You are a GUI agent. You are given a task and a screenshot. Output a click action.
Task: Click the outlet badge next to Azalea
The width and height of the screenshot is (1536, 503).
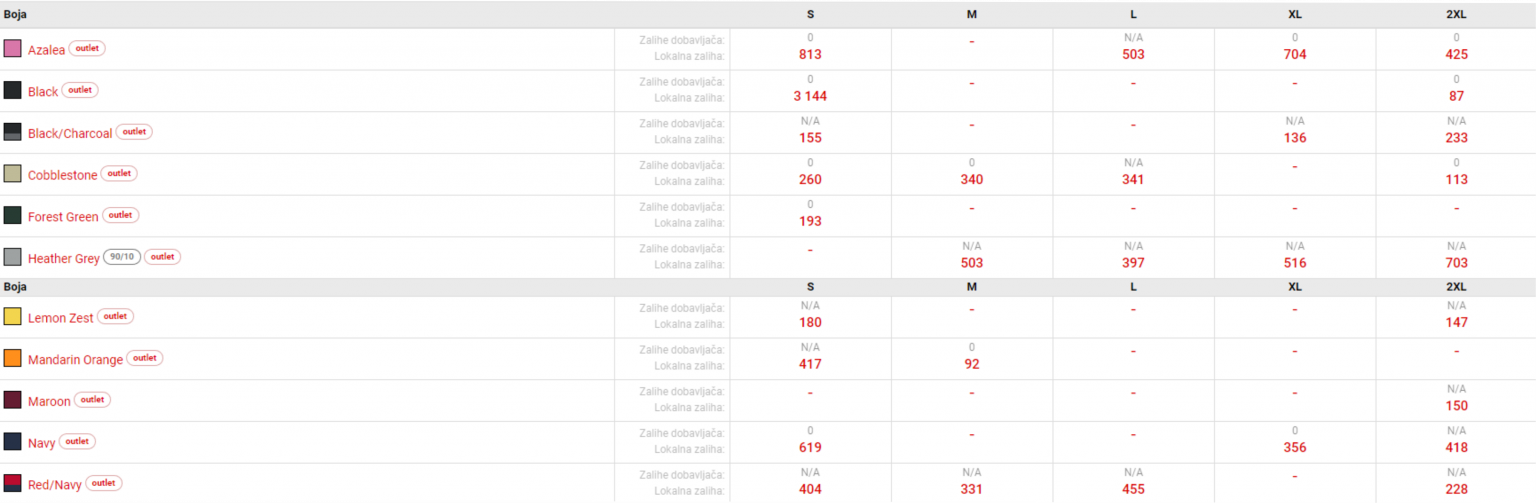[x=87, y=48]
